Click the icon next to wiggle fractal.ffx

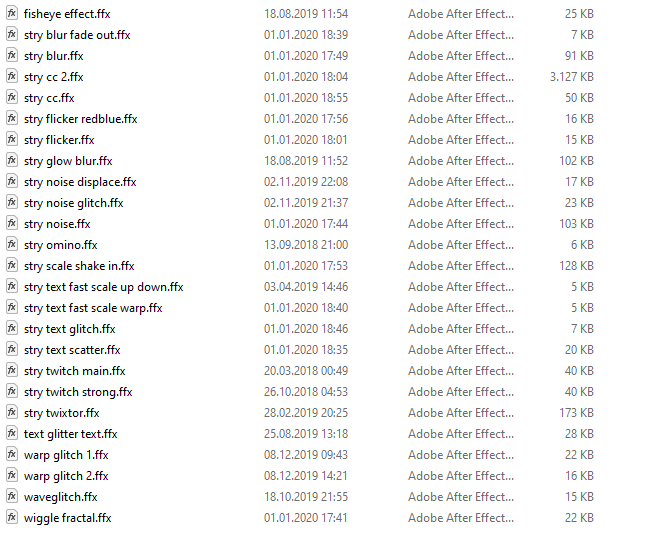pyautogui.click(x=12, y=517)
